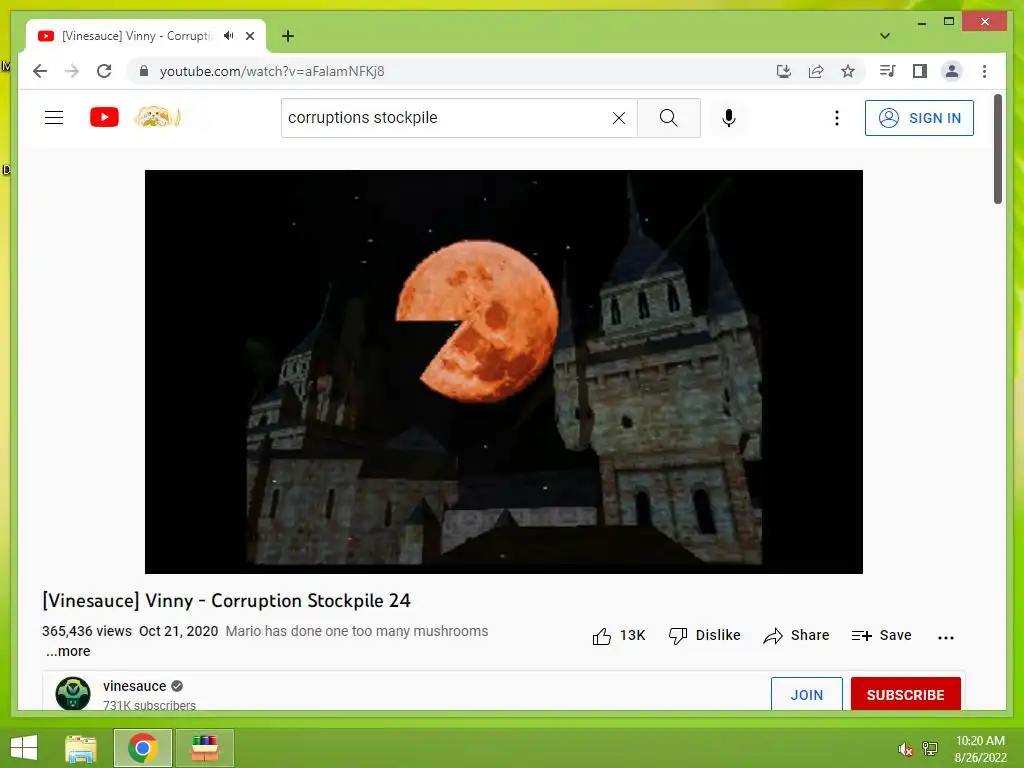This screenshot has height=768, width=1024.
Task: Open the taskbar clock showing 10:20 AM
Action: tap(980, 749)
